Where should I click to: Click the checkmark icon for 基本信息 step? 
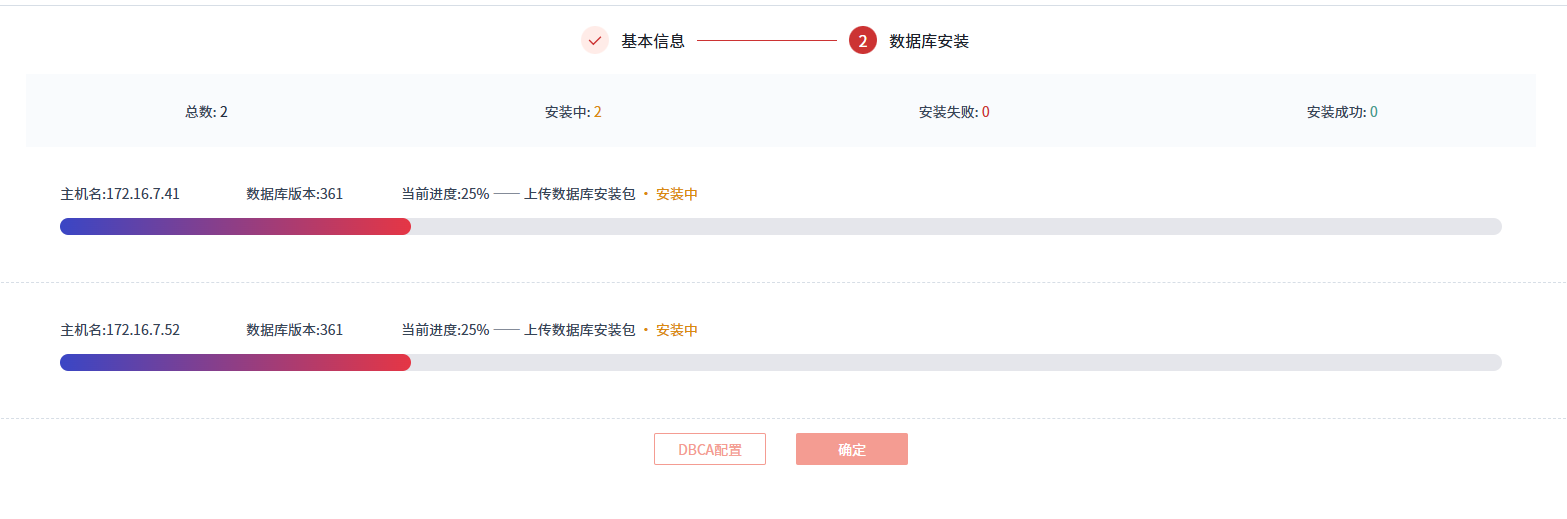[595, 41]
